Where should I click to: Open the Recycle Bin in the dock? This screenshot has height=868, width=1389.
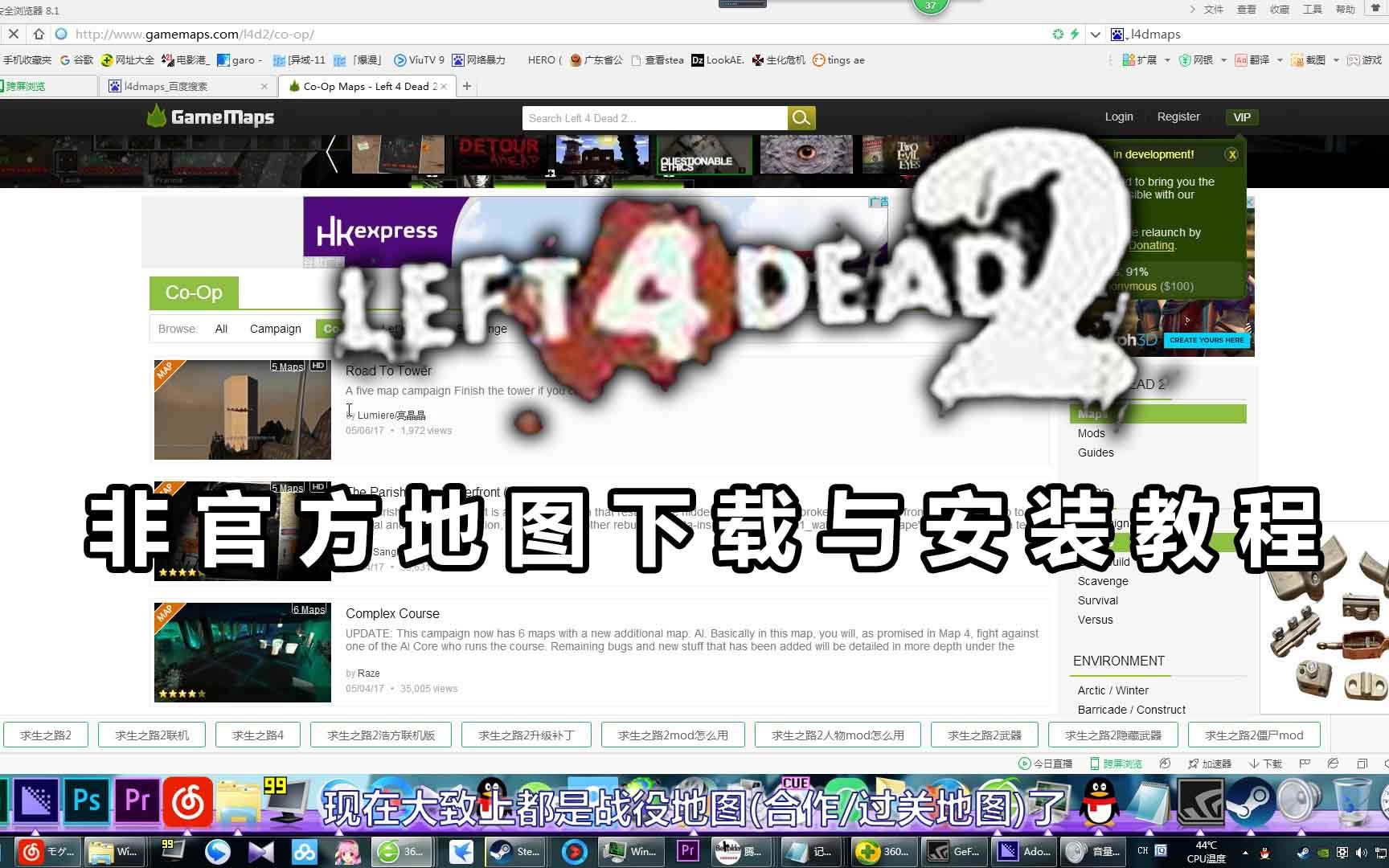pyautogui.click(x=1354, y=803)
